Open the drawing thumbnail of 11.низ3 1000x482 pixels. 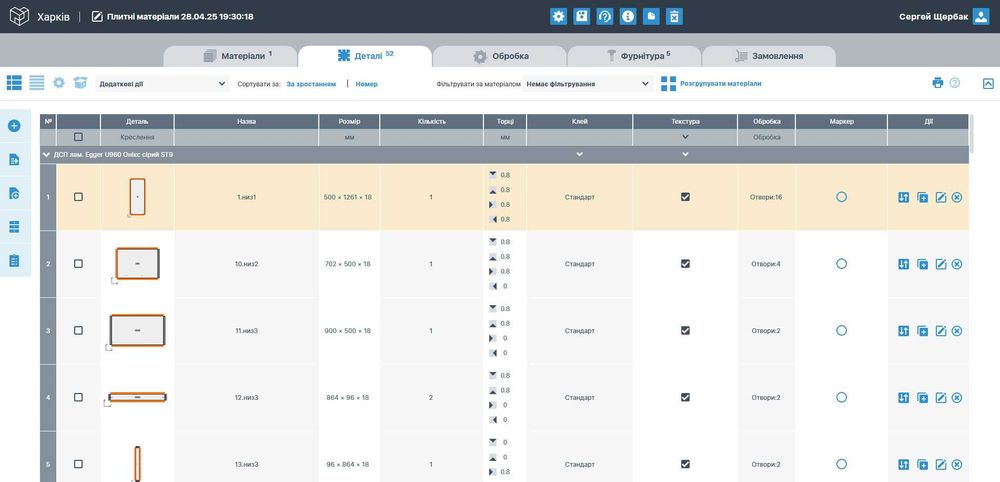tap(136, 332)
